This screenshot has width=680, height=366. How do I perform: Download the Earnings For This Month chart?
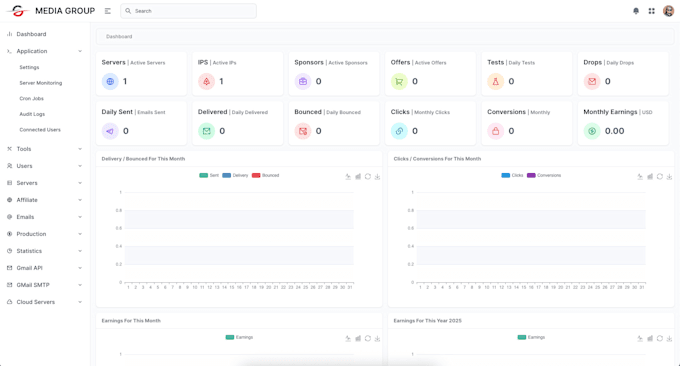coord(377,338)
